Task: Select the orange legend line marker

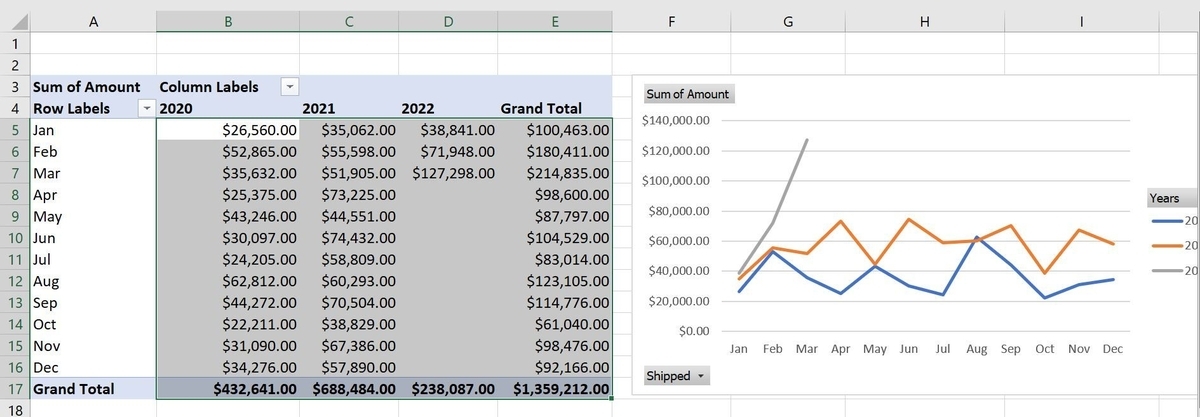Action: (x=1168, y=246)
